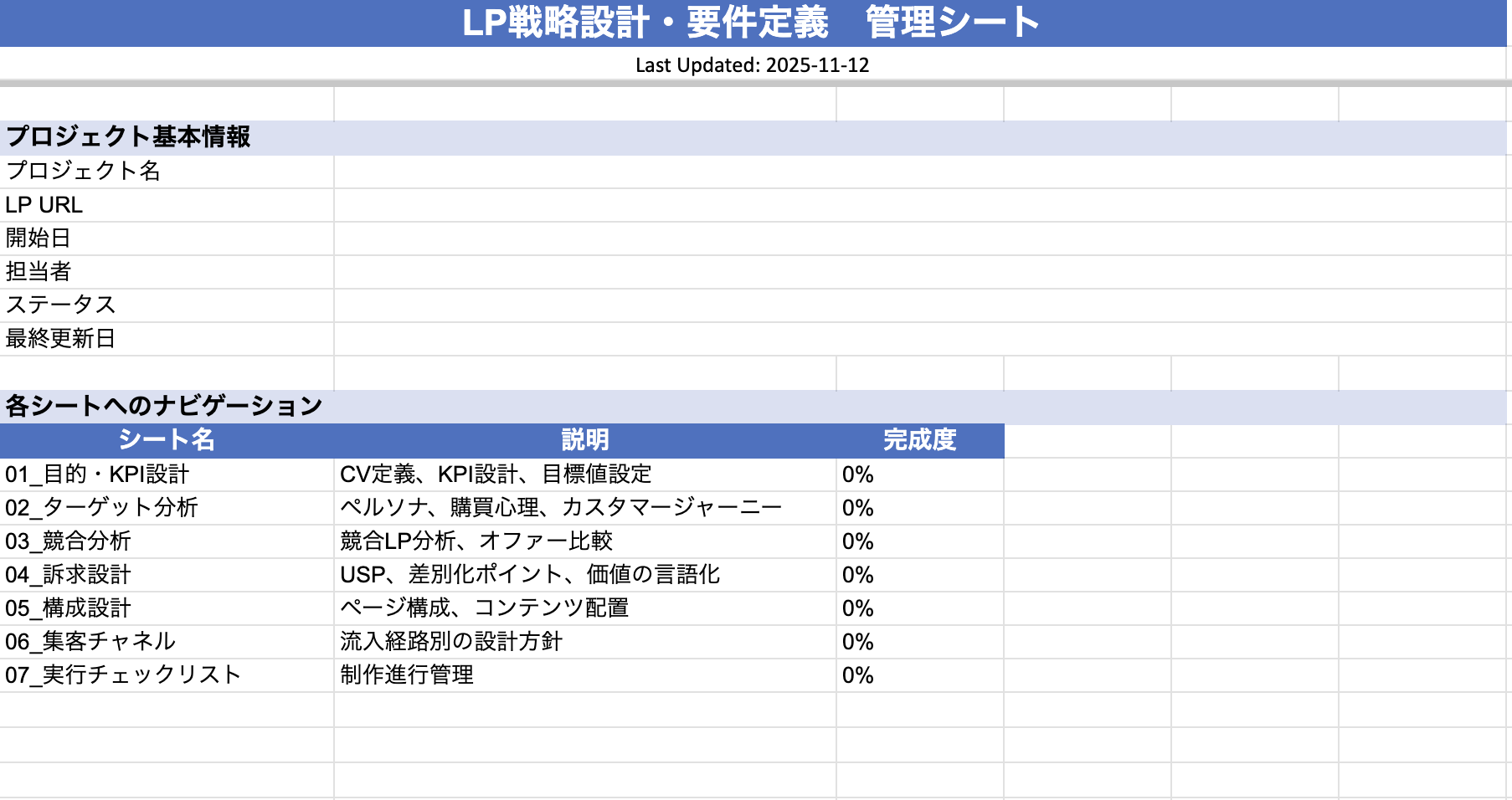Click the プロジェクト基本情報 section header
1512x800 pixels.
(x=128, y=137)
